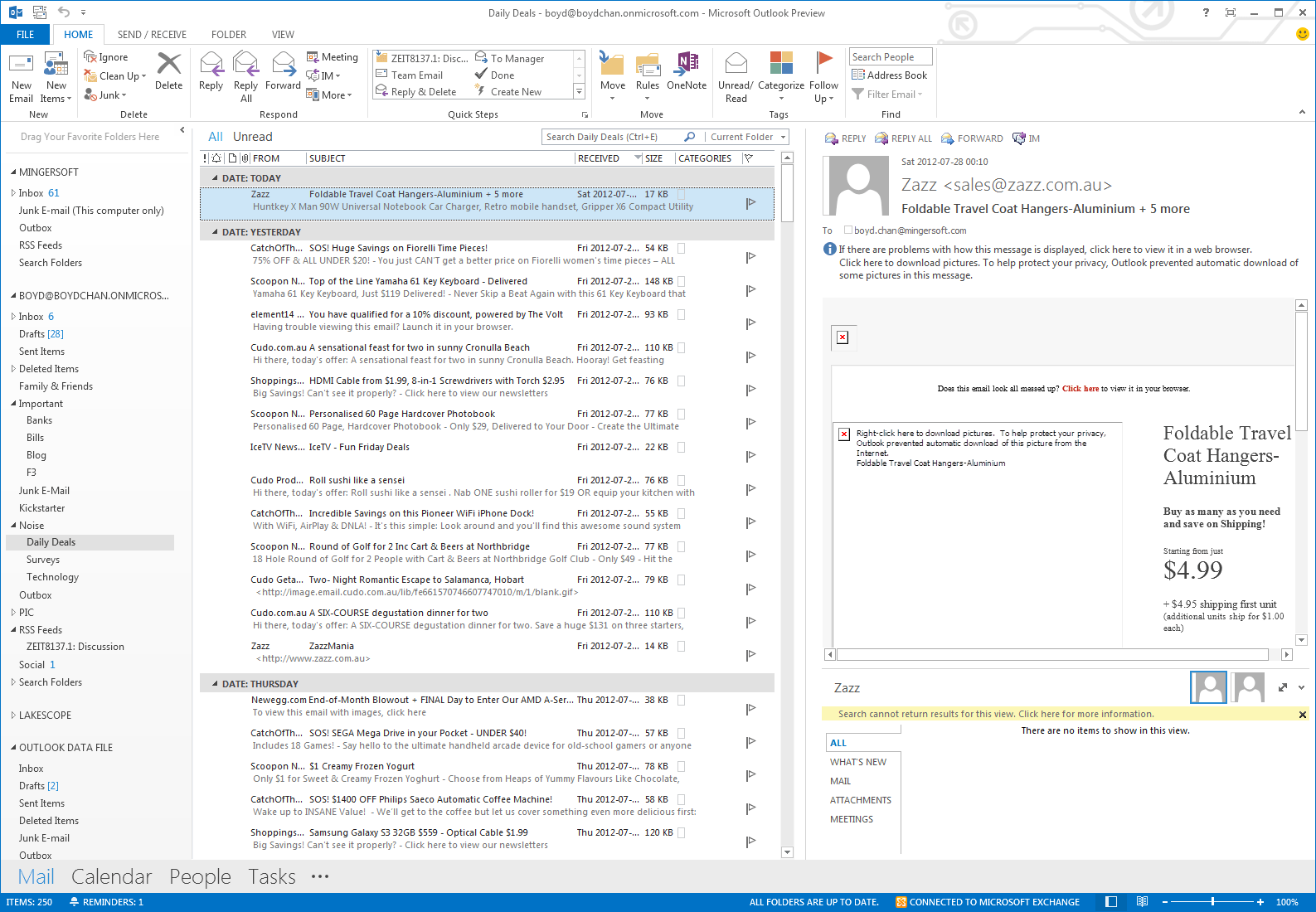1316x912 pixels.
Task: Switch to the VIEW ribbon tab
Action: [283, 35]
